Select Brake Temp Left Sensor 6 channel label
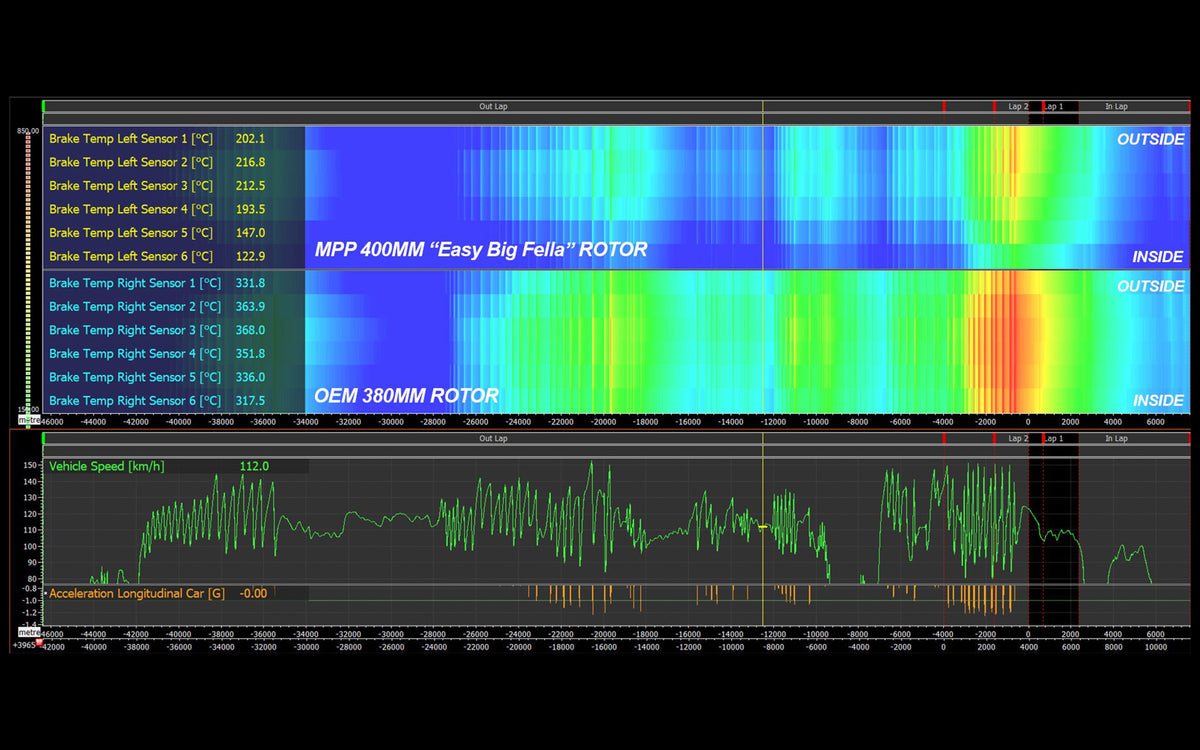 (x=131, y=256)
